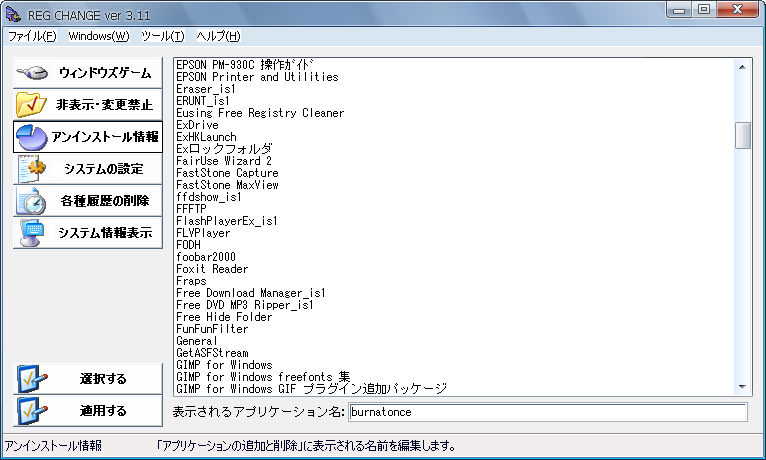This screenshot has height=460, width=766.
Task: Click the folder checkmark icon on 非表示・変更禁止
Action: tap(31, 104)
